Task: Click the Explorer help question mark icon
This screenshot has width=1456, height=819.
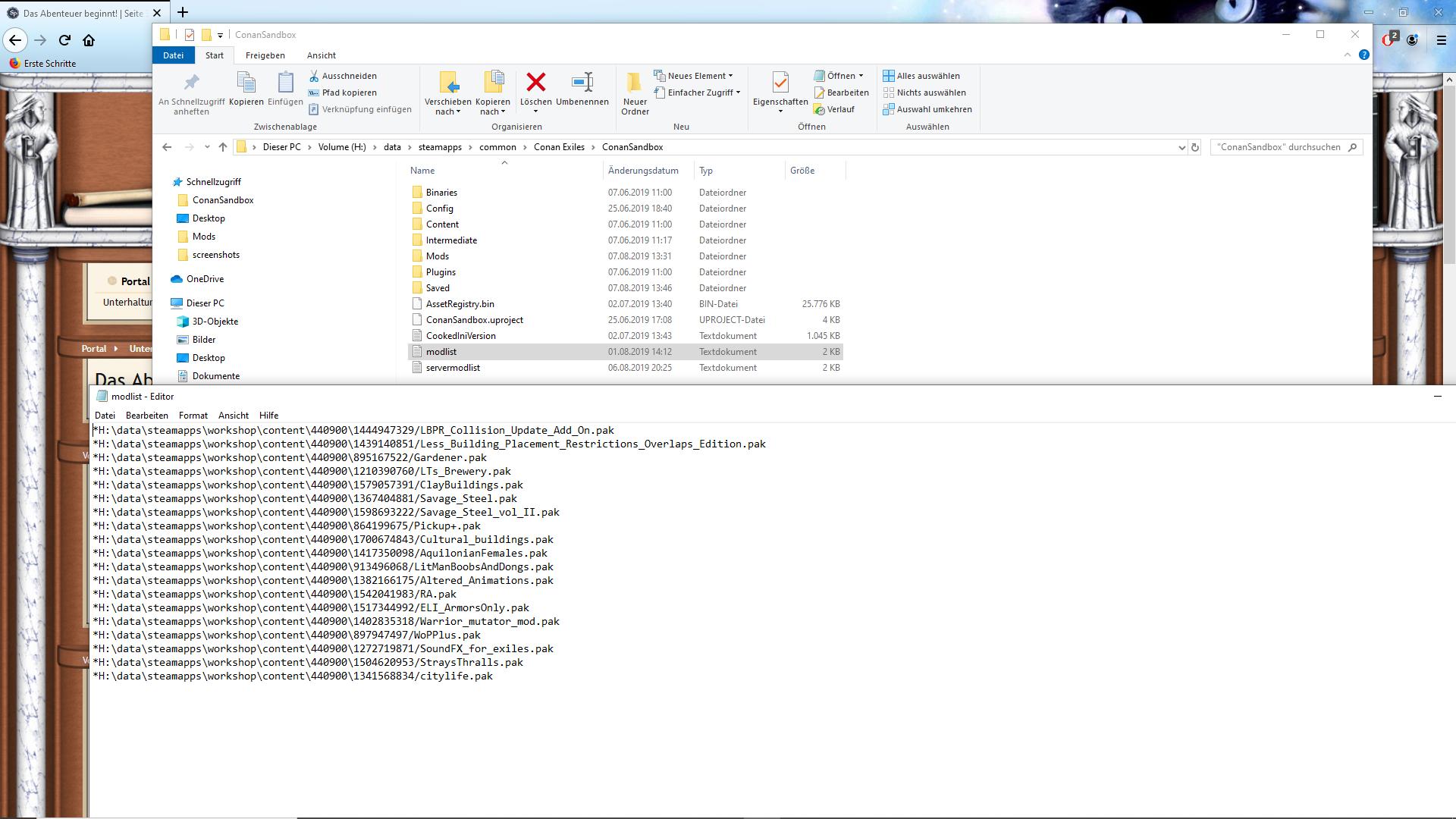Action: coord(1363,55)
